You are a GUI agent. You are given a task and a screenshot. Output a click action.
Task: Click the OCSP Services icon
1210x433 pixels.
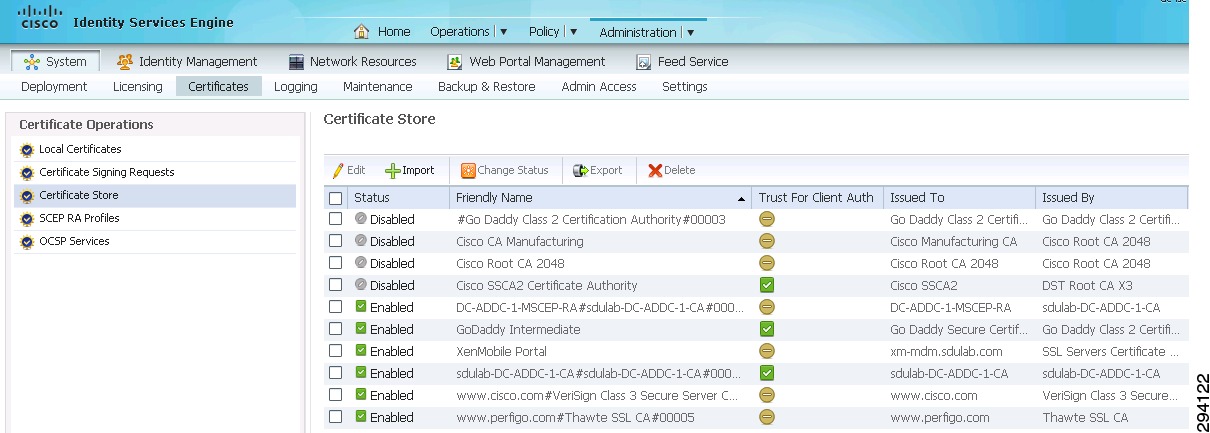point(28,242)
